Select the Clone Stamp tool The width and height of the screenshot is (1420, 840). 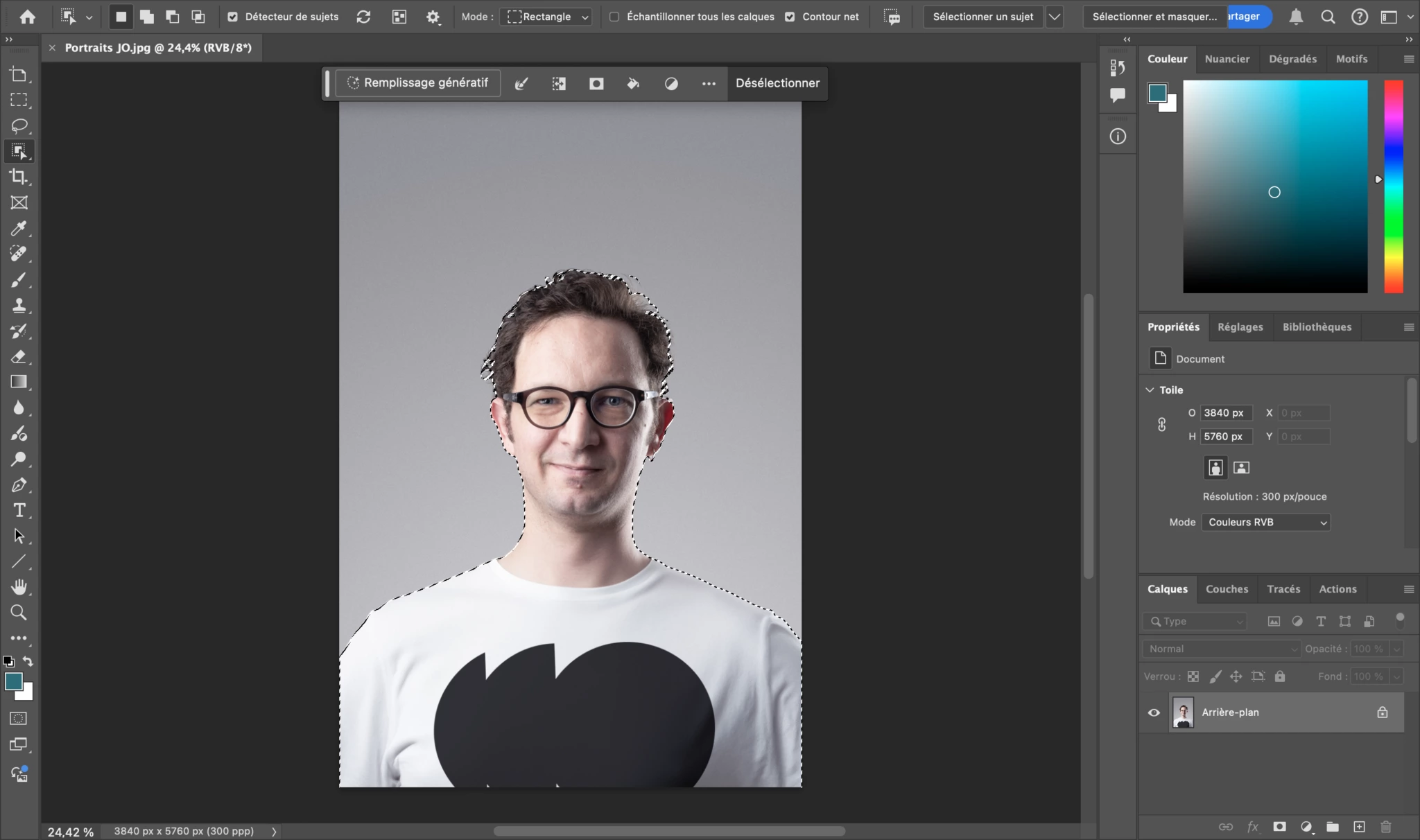[19, 305]
